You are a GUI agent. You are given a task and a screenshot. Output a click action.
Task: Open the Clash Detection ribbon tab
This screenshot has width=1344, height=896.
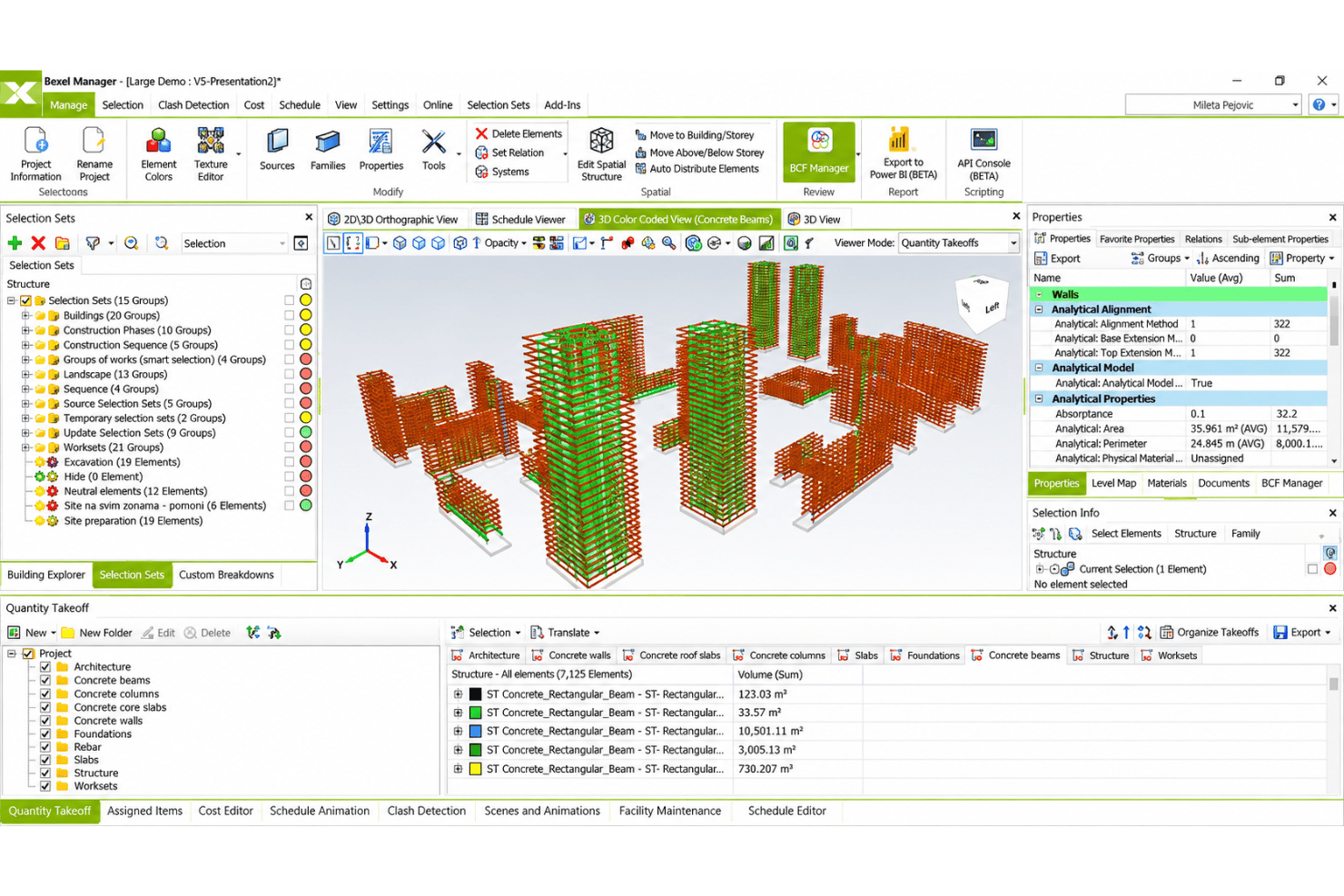[193, 105]
